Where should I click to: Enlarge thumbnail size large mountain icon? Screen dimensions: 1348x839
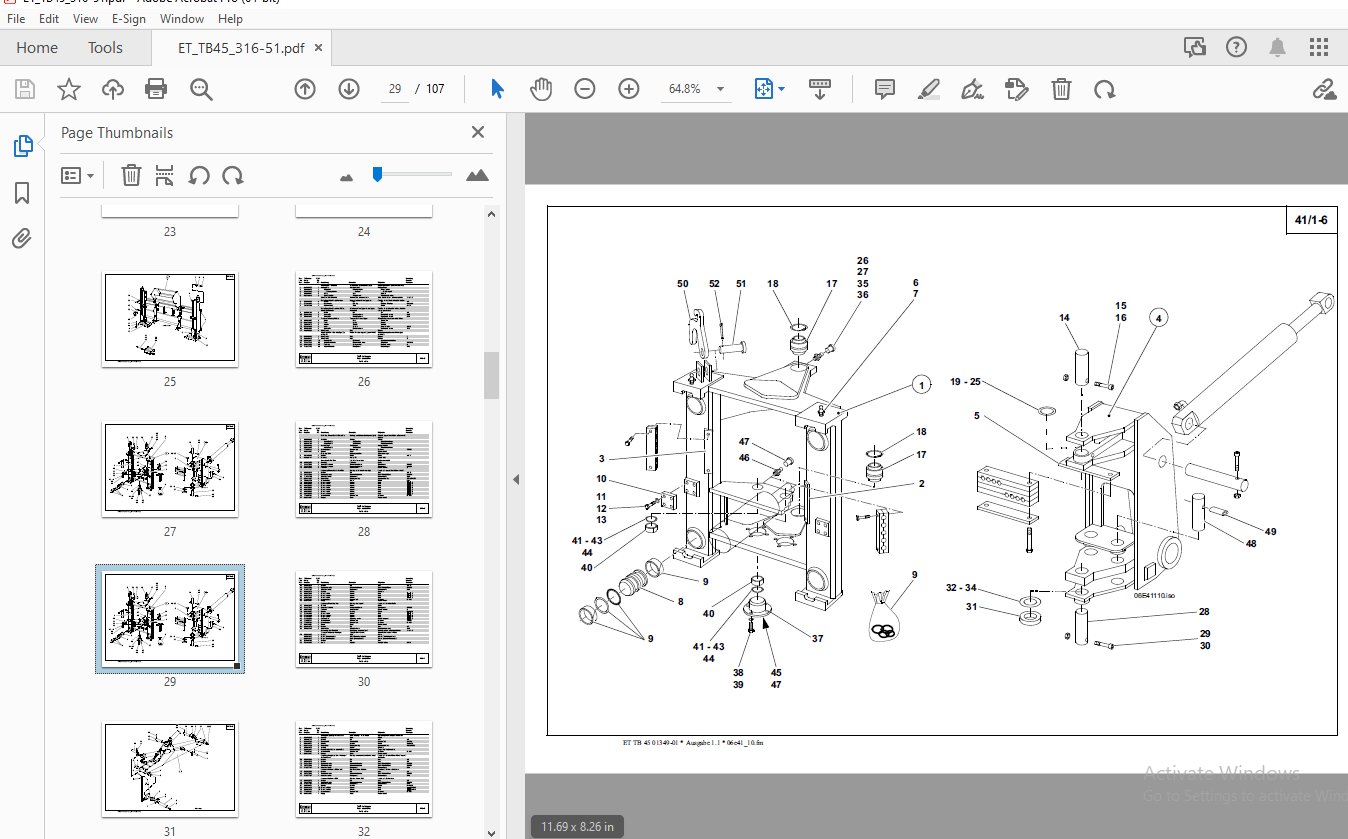click(477, 175)
